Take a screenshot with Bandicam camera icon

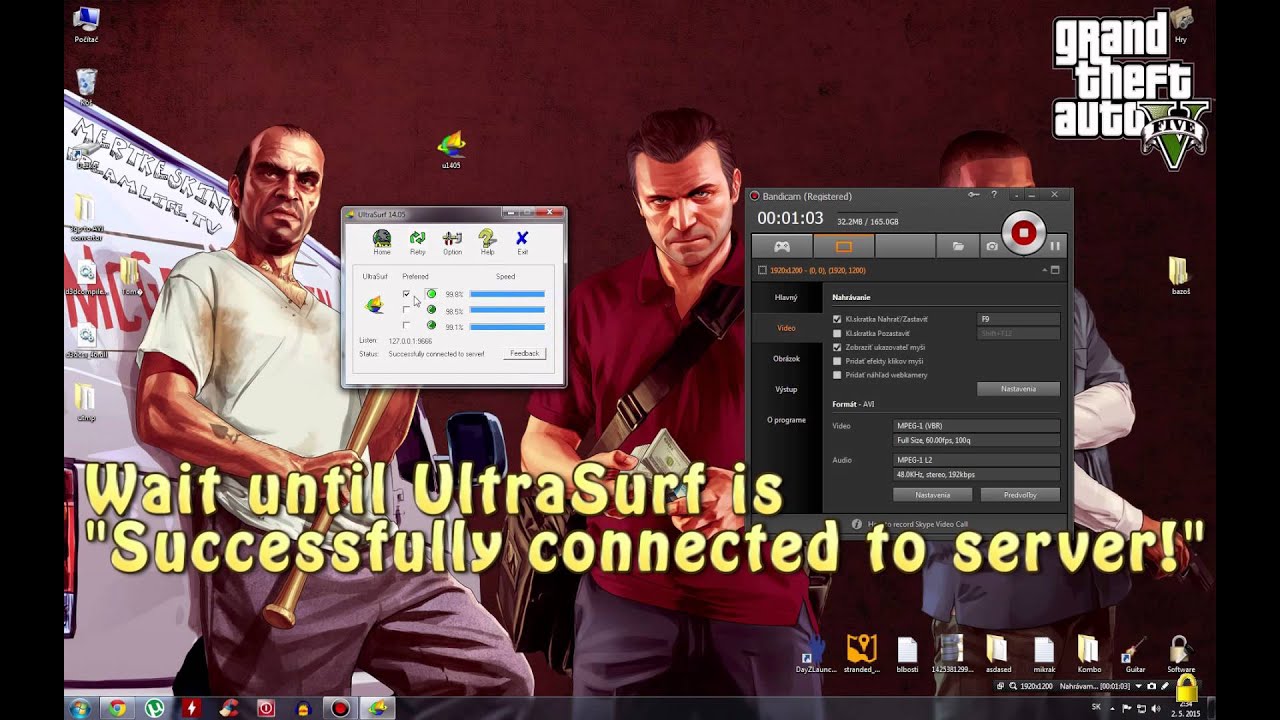[991, 246]
